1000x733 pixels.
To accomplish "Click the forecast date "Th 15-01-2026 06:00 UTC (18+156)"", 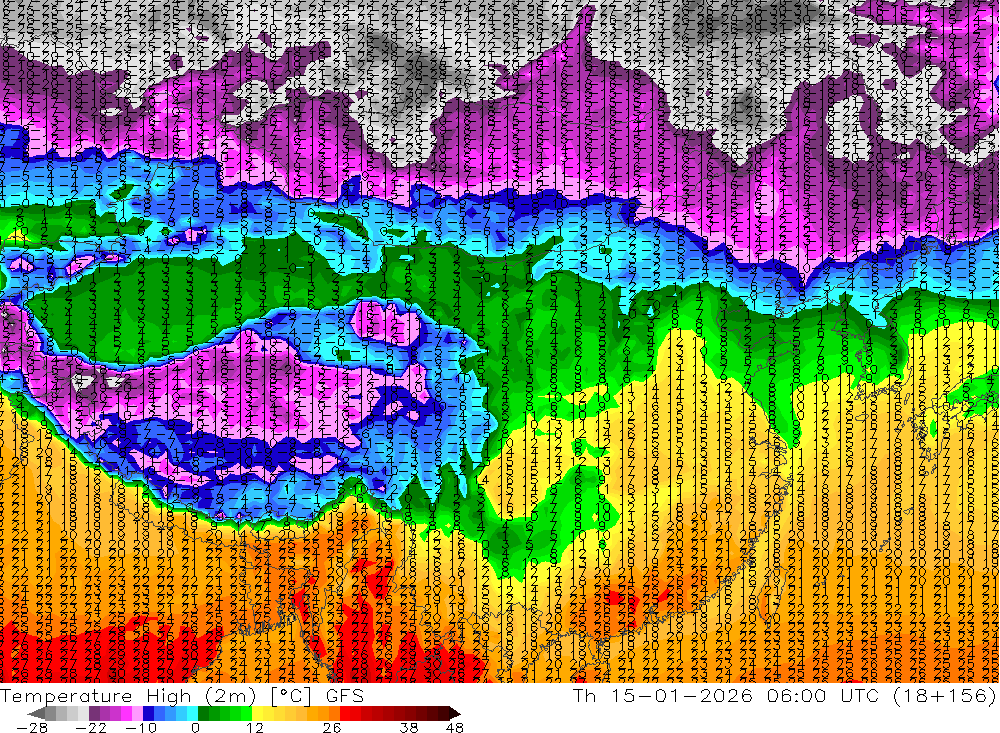I will pyautogui.click(x=784, y=695).
